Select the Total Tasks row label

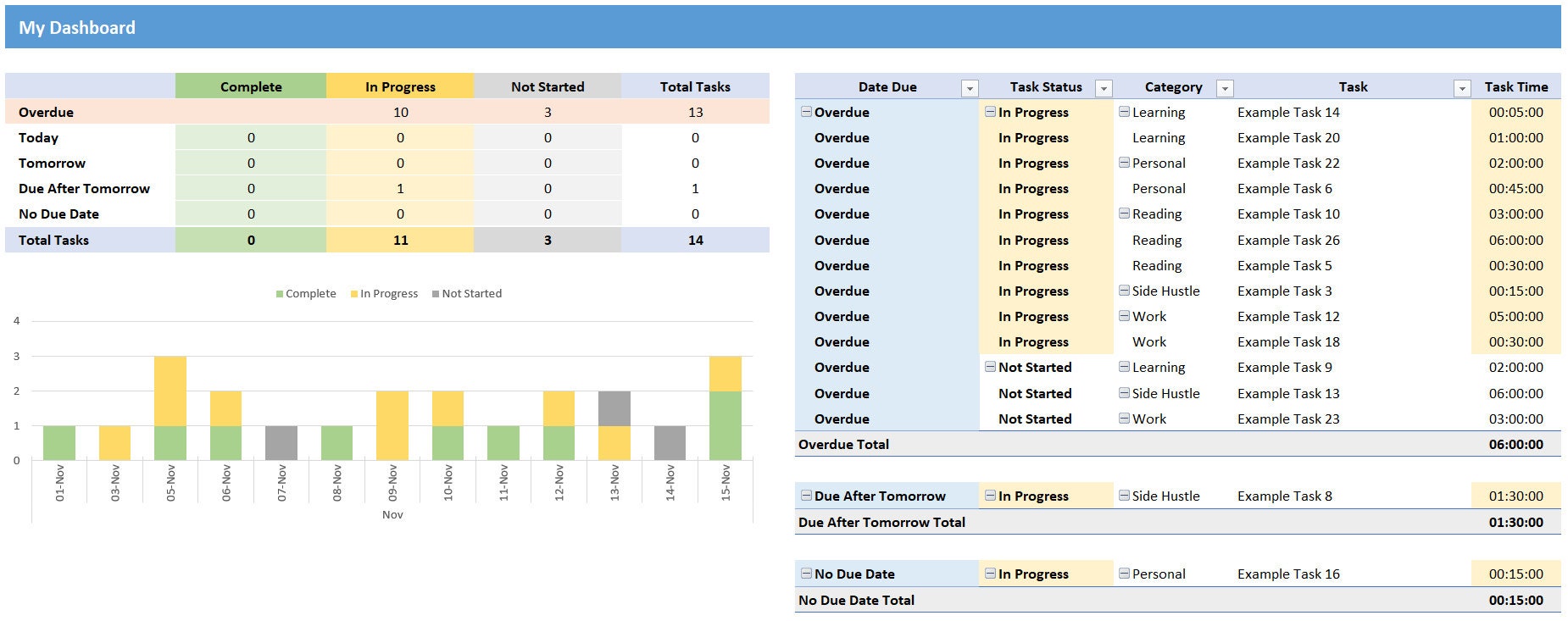53,240
